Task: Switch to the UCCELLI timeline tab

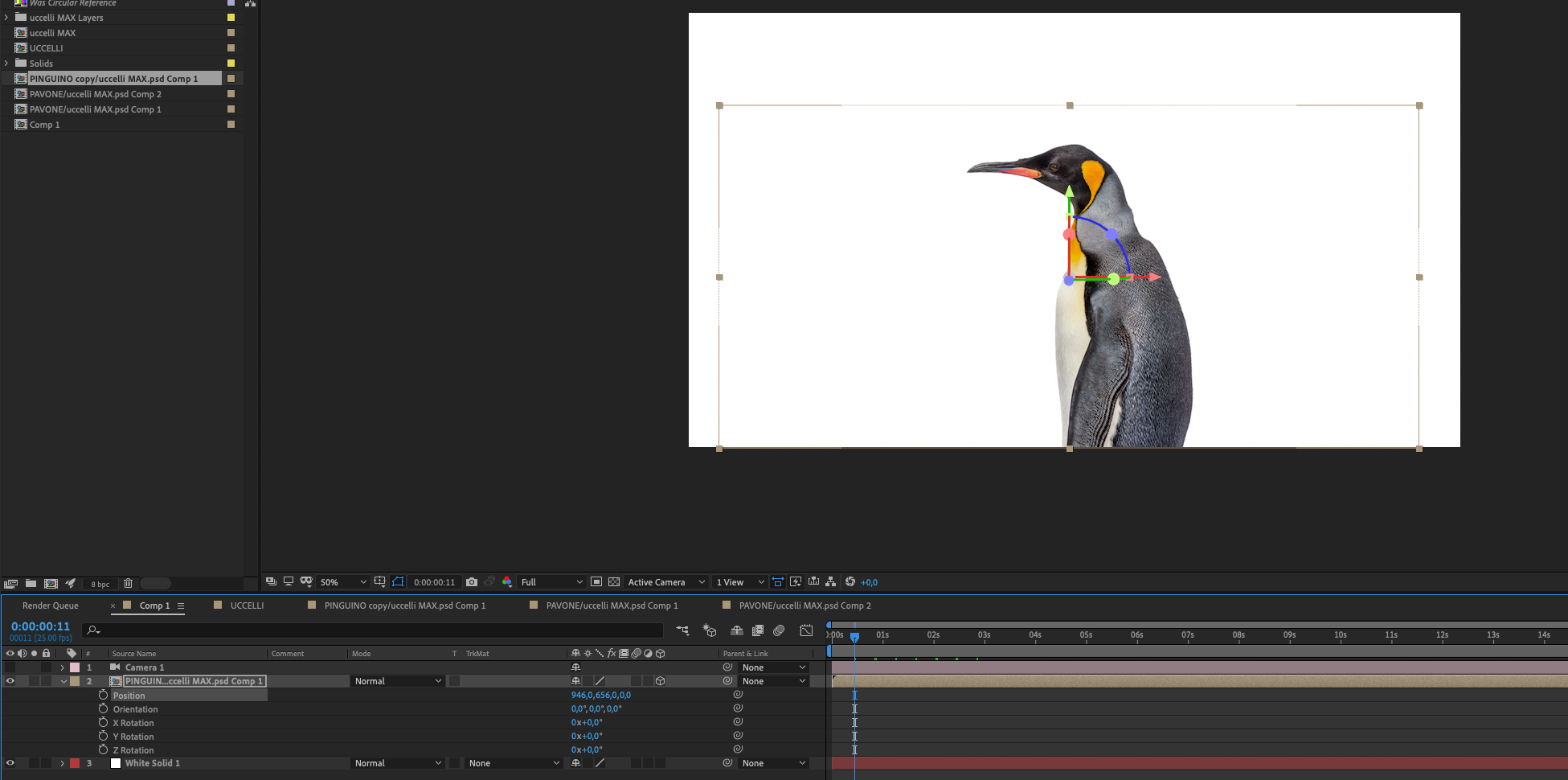Action: click(247, 606)
